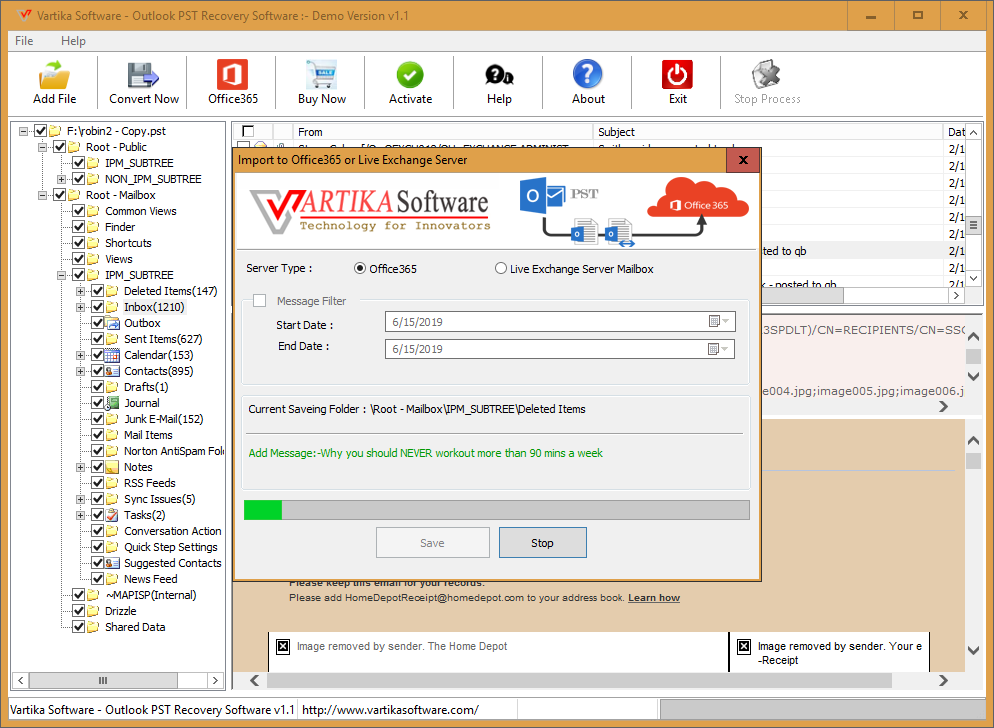This screenshot has height=728, width=994.
Task: Click the Buy Now shopping cart icon
Action: (x=321, y=75)
